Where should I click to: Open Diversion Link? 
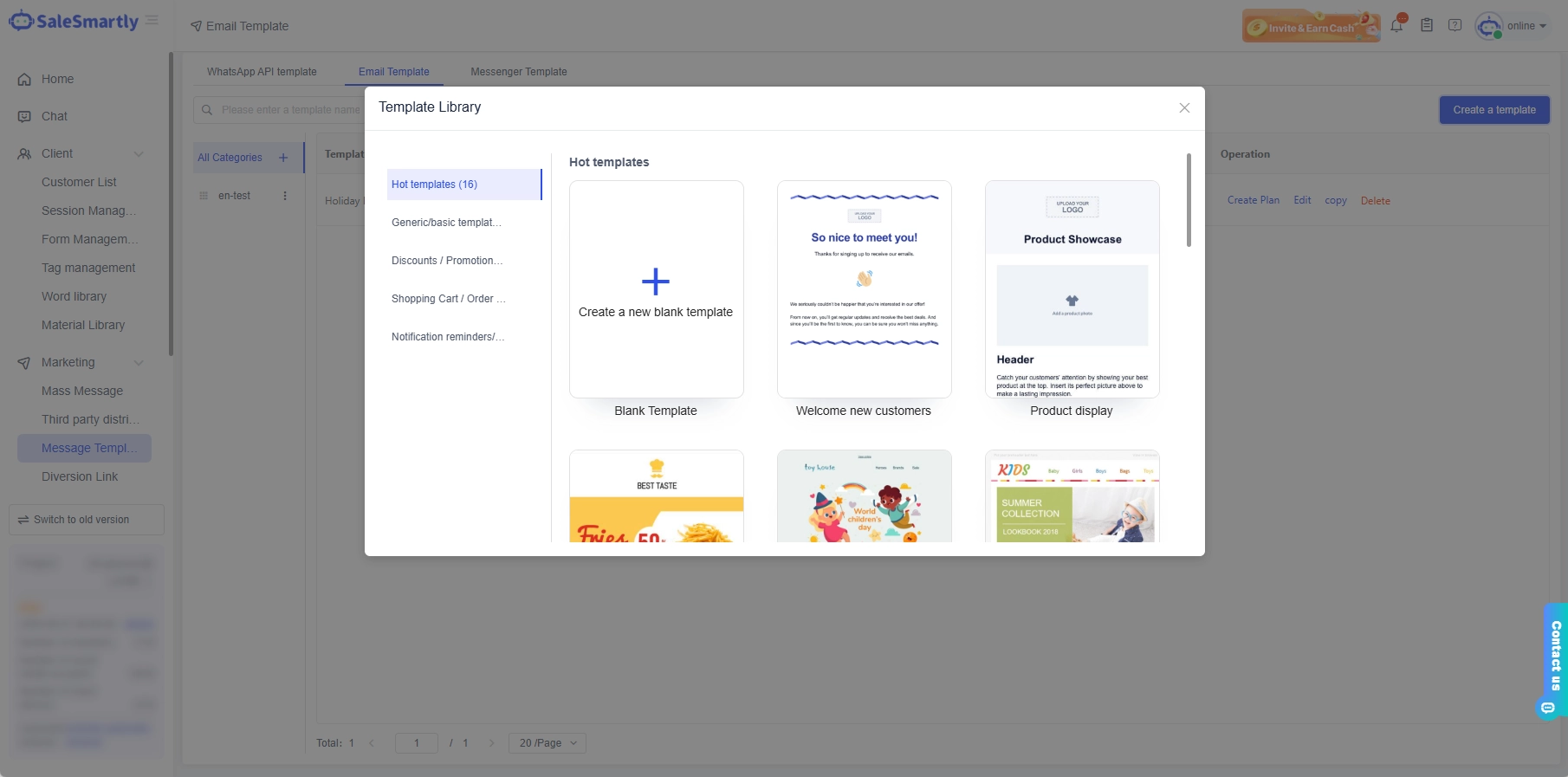(80, 476)
